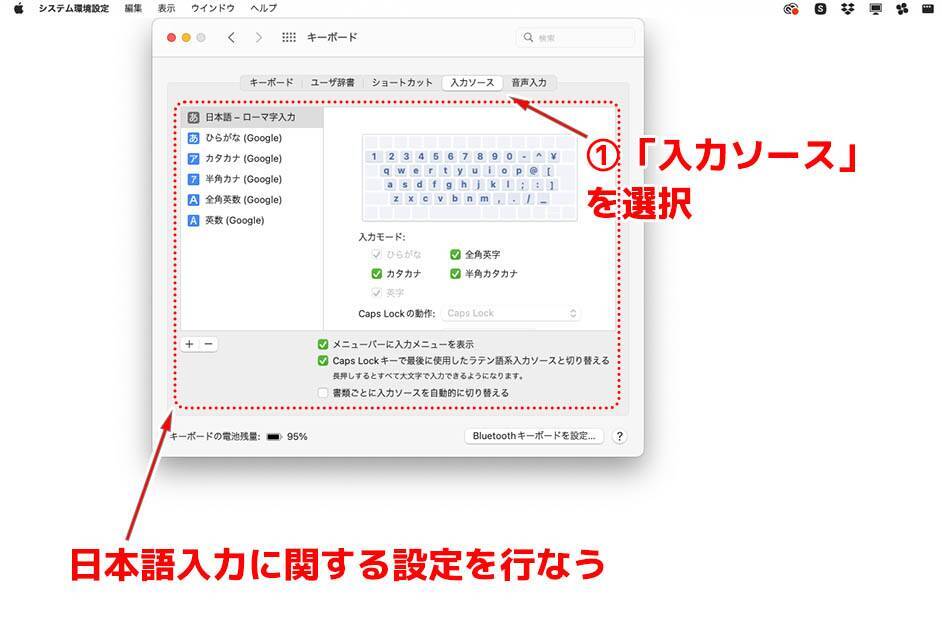Open the ヘルプ menu

click(264, 8)
